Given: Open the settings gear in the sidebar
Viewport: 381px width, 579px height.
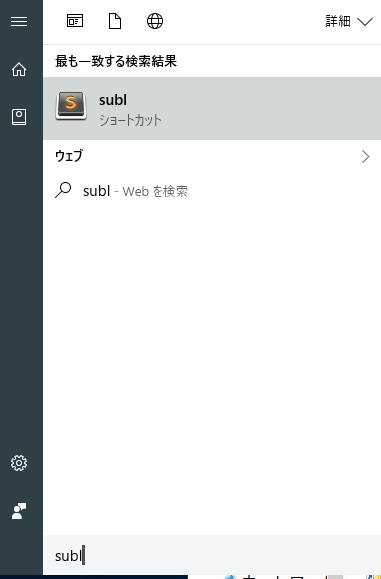Looking at the screenshot, I should (x=19, y=463).
